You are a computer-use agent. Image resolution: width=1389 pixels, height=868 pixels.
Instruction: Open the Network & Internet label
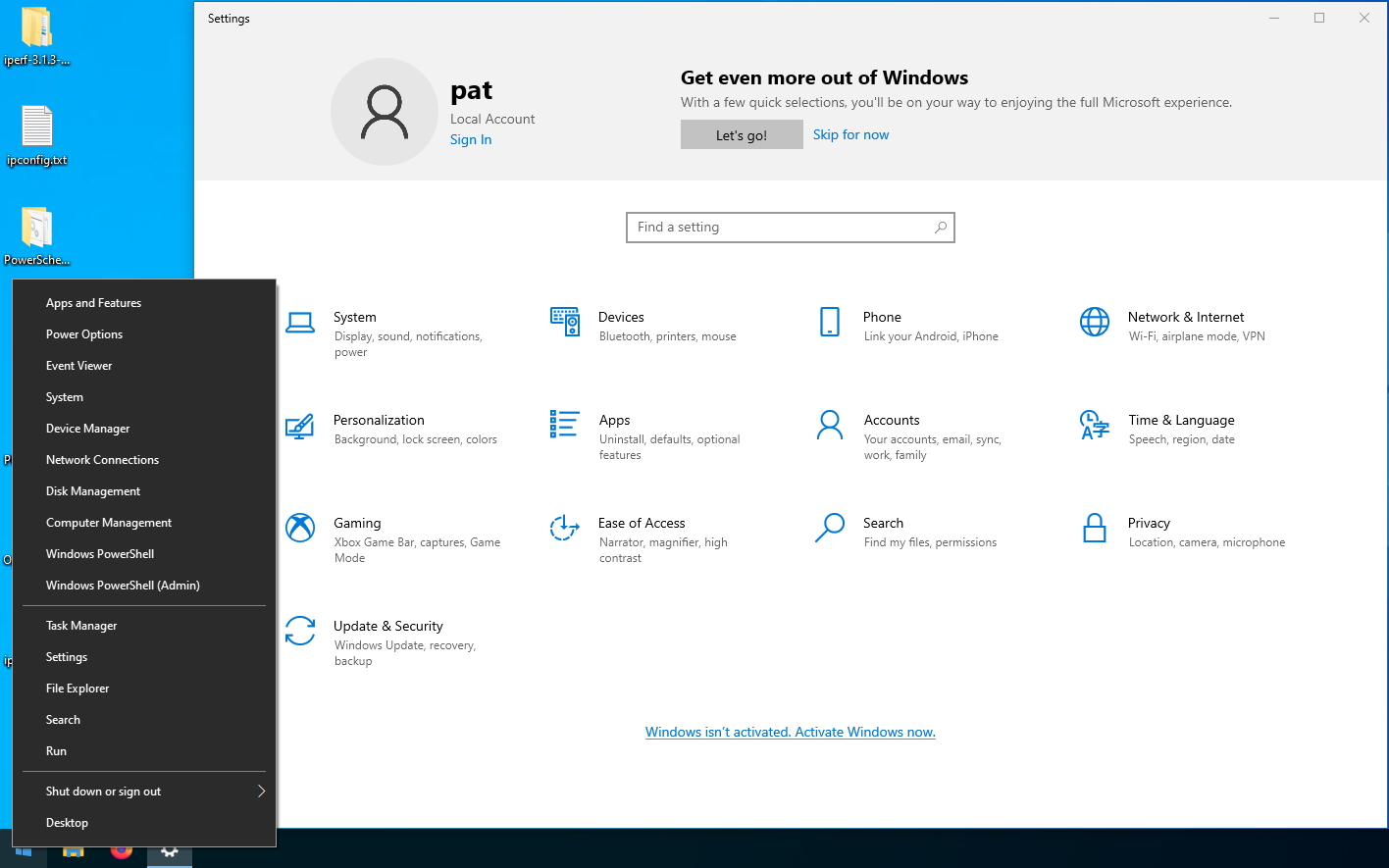1186,317
